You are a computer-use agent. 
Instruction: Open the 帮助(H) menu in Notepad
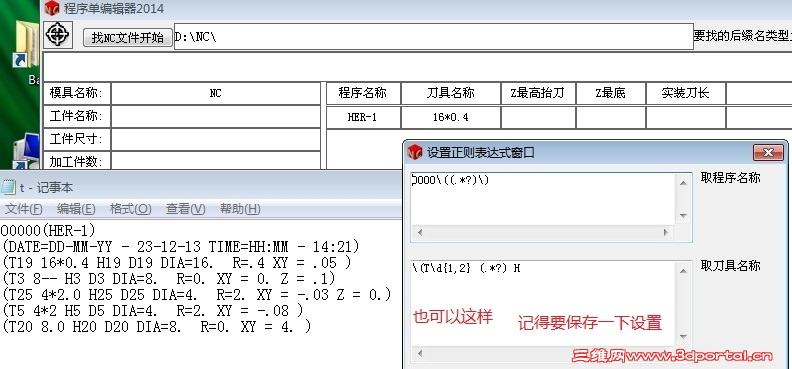click(240, 208)
